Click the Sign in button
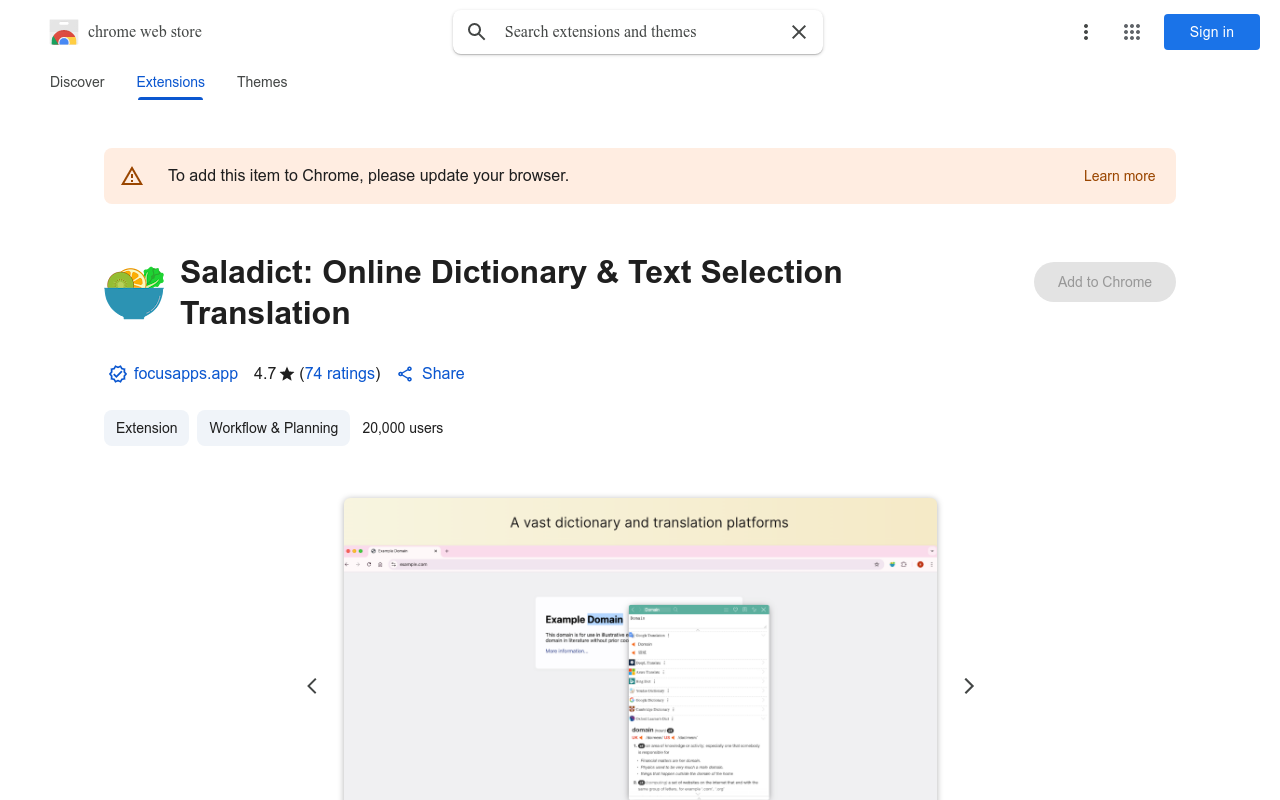The height and width of the screenshot is (800, 1280). [x=1212, y=32]
